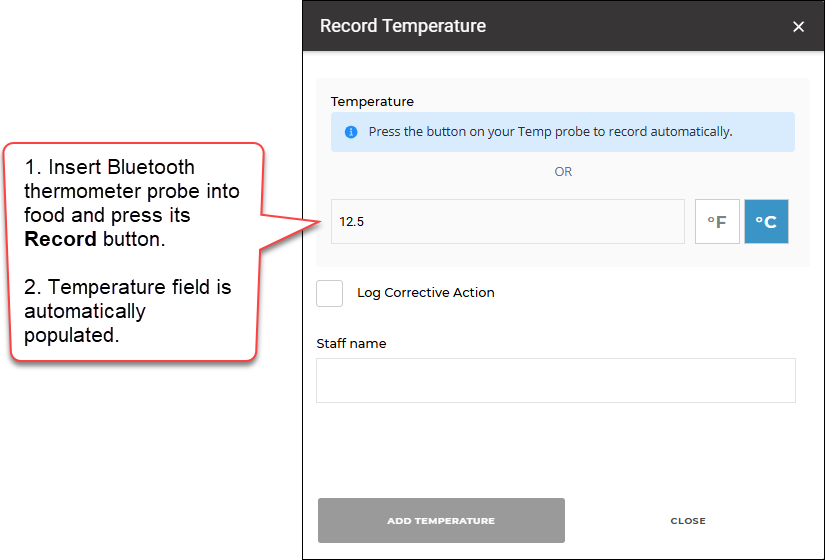The height and width of the screenshot is (560, 825).
Task: Click the automatically populated step 2 text
Action: (127, 311)
